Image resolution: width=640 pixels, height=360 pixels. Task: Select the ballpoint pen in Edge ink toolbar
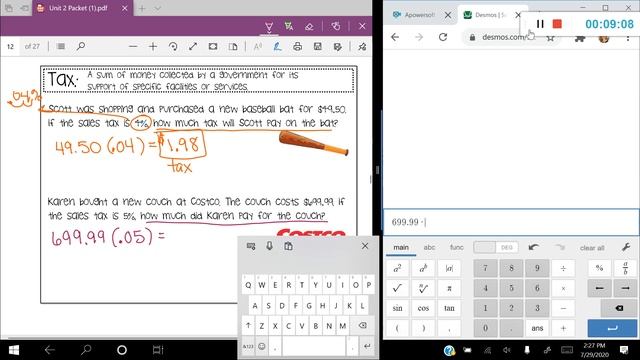[269, 27]
